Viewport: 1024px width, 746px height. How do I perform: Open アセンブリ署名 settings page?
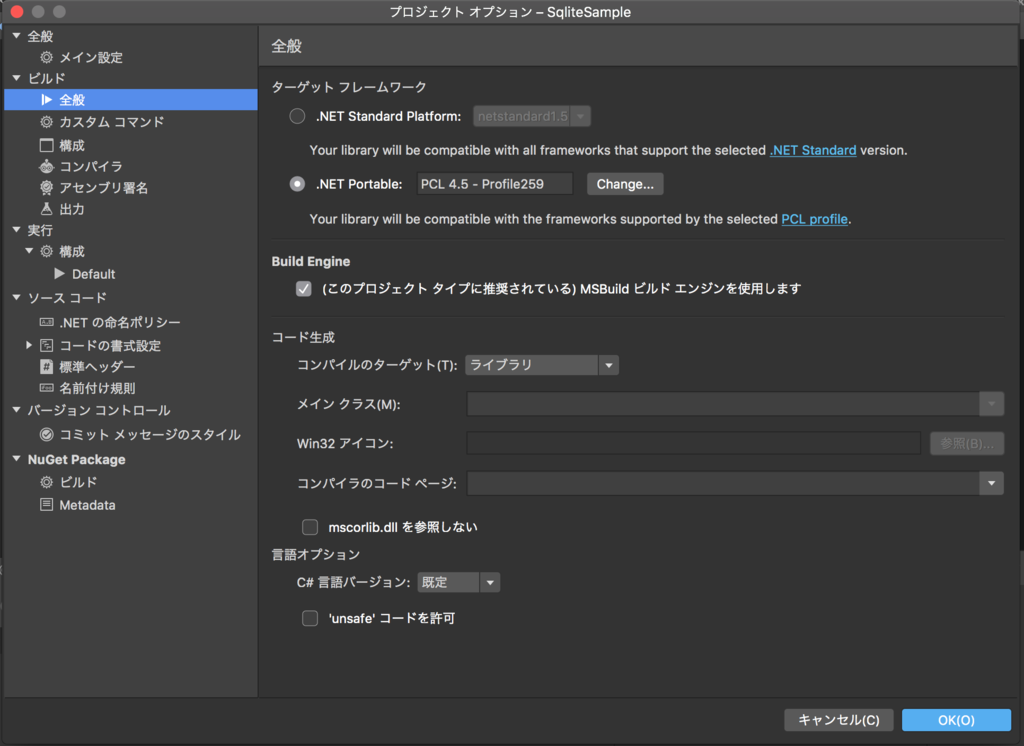tap(104, 188)
